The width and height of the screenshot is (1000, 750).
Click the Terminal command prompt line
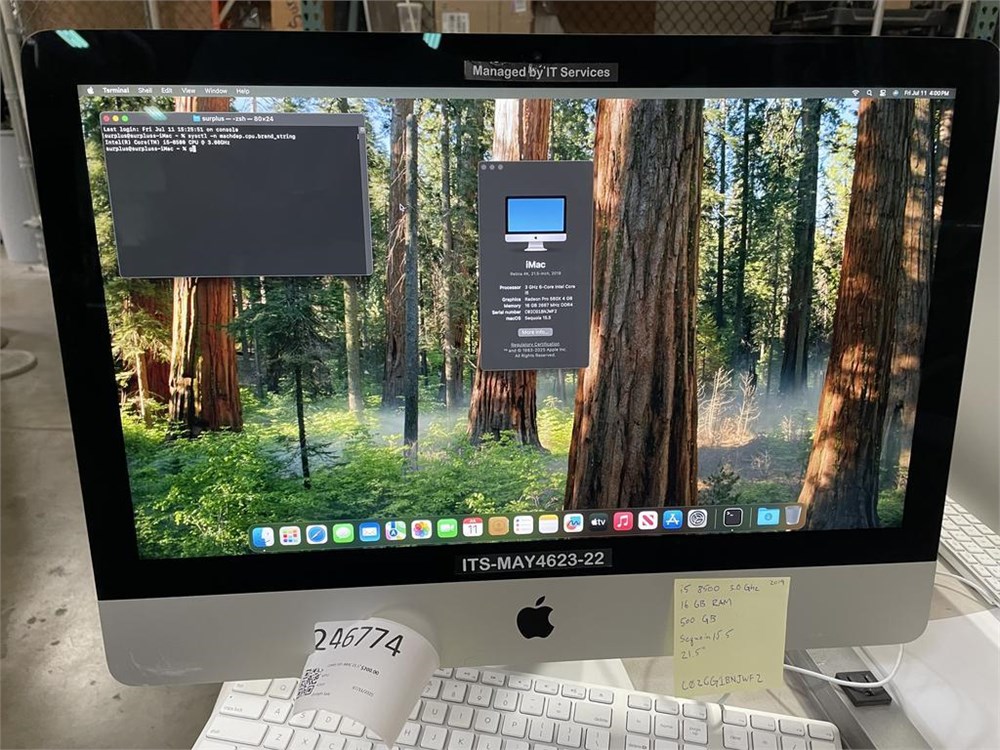pyautogui.click(x=151, y=149)
